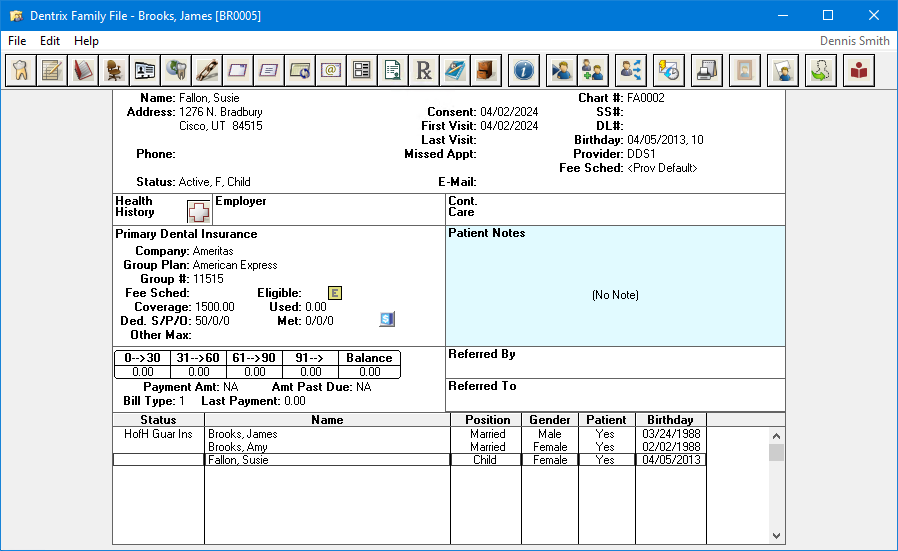Click the blue S icon near deductible

pyautogui.click(x=387, y=319)
